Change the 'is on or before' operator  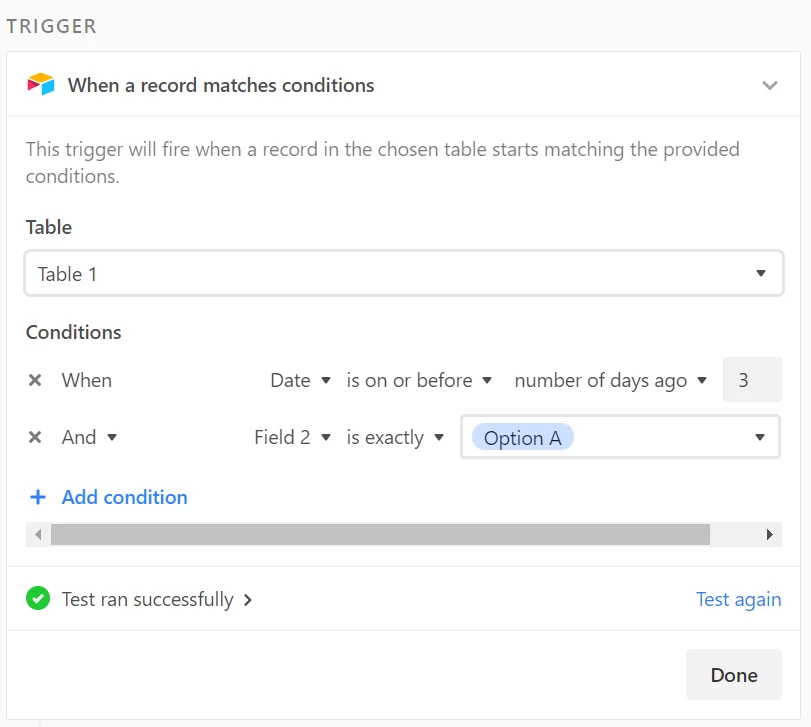[x=418, y=381]
